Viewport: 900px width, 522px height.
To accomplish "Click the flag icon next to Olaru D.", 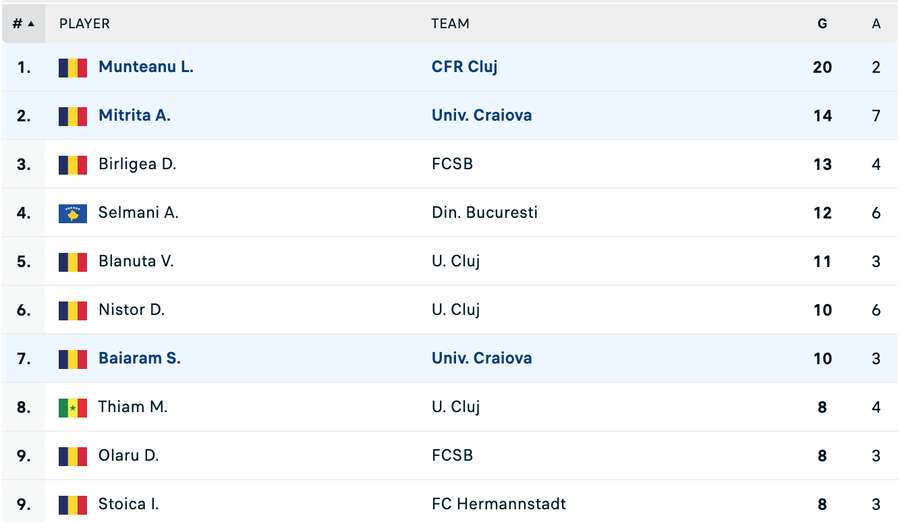I will click(x=73, y=457).
